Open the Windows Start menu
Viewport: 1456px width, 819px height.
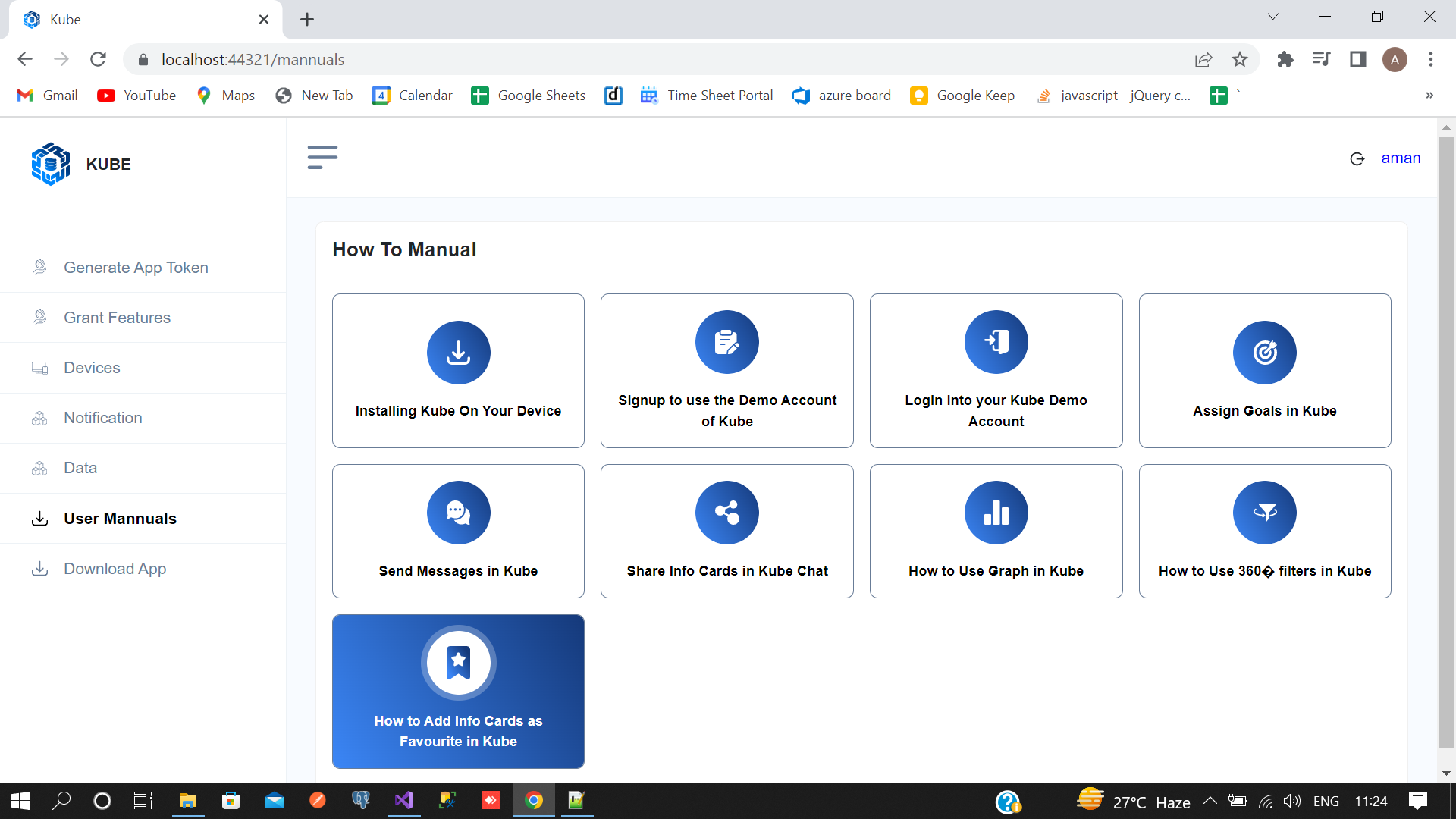click(x=20, y=801)
